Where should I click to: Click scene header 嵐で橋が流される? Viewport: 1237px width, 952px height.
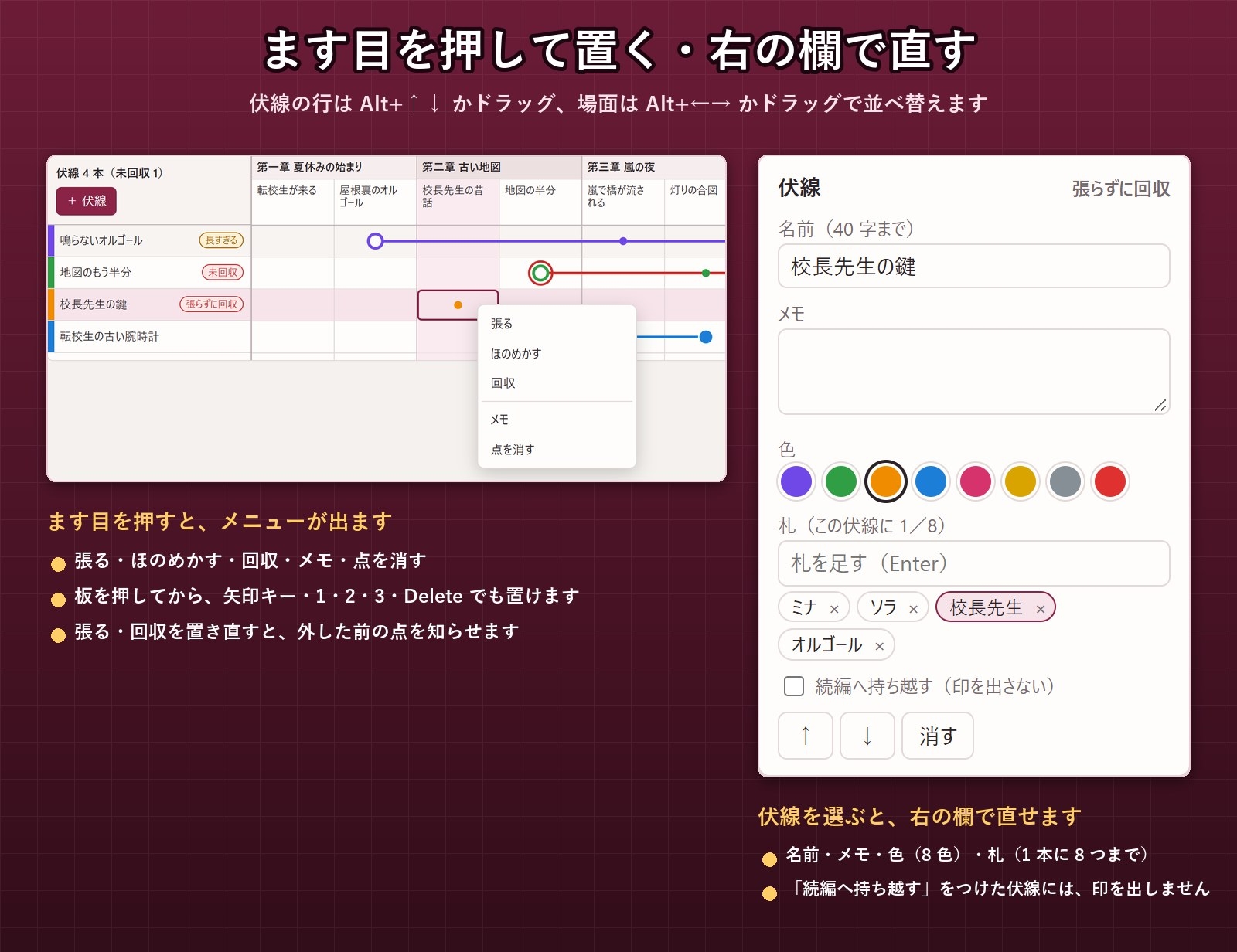623,202
